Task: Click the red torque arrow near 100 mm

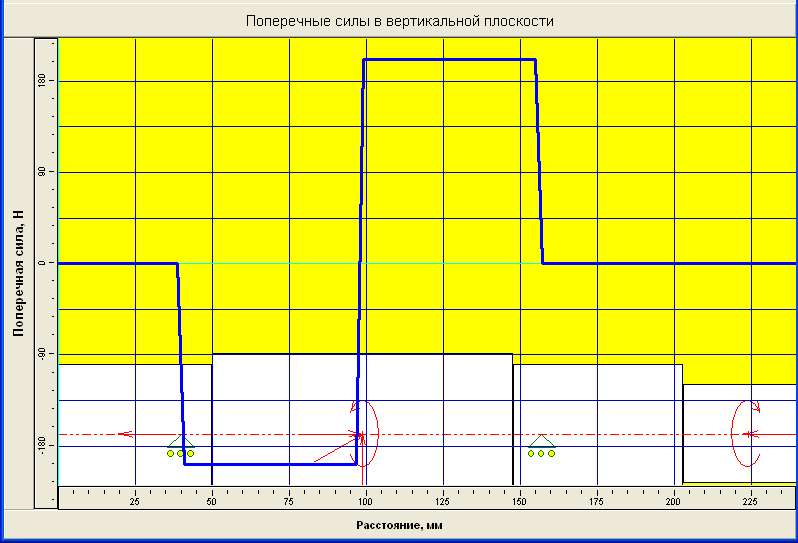Action: (365, 433)
